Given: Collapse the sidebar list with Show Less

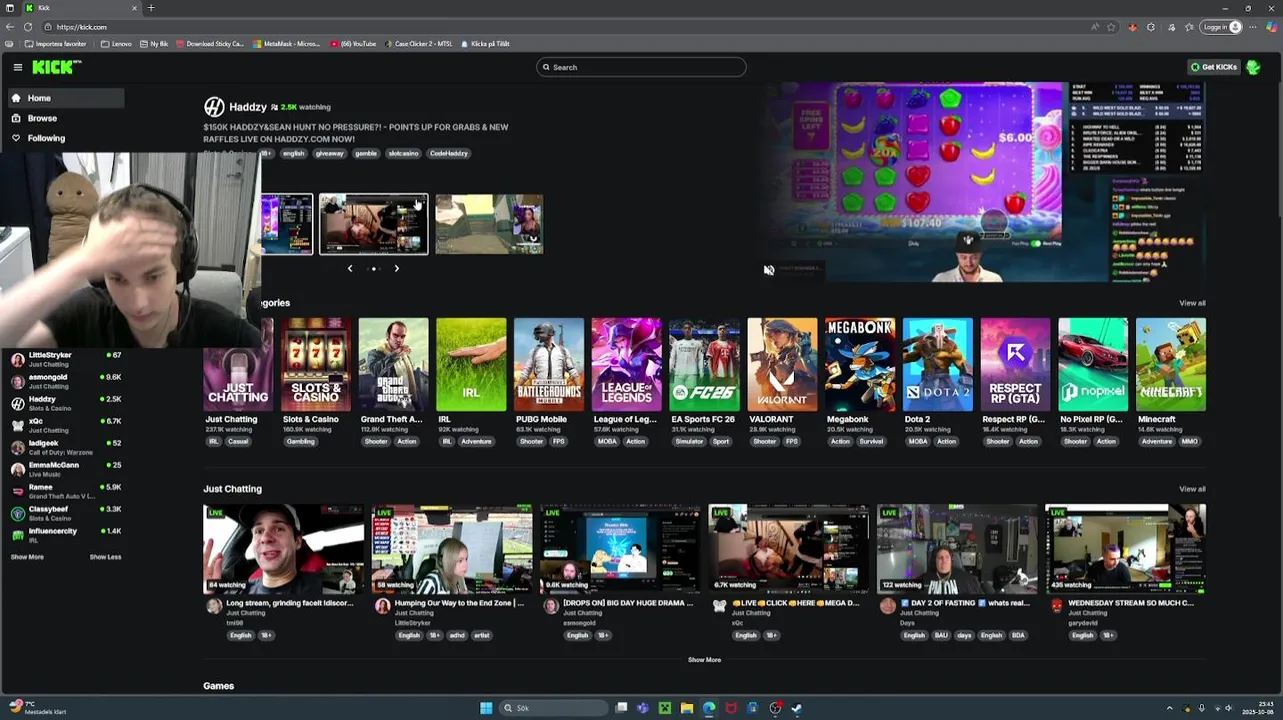Looking at the screenshot, I should tap(105, 557).
